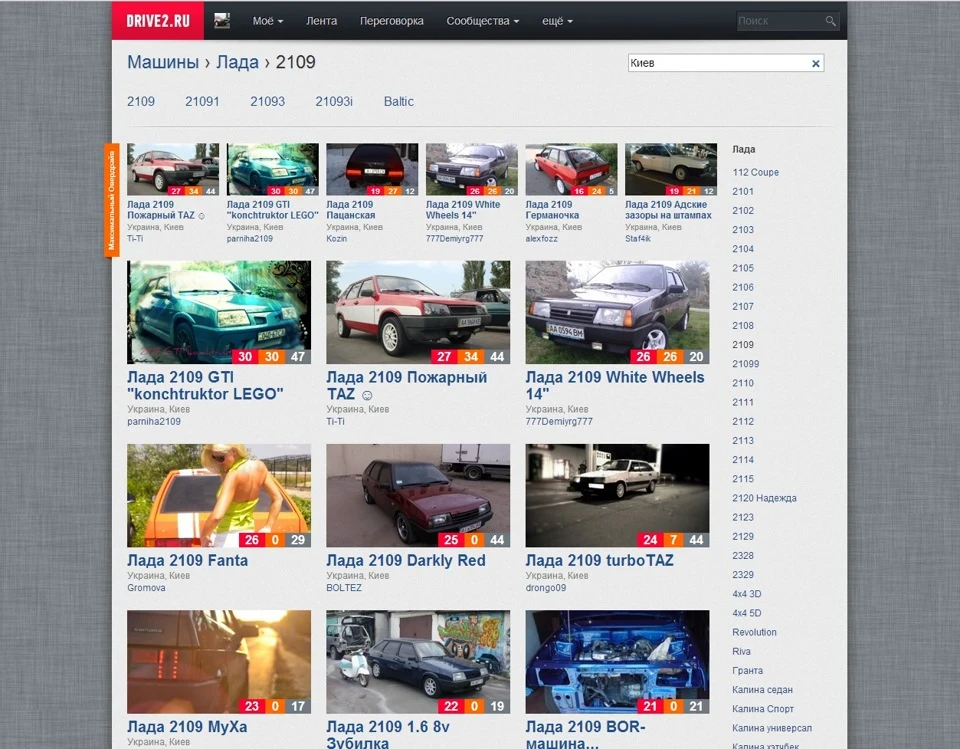Open user profile Staf4ik
The width and height of the screenshot is (960, 749).
(638, 239)
